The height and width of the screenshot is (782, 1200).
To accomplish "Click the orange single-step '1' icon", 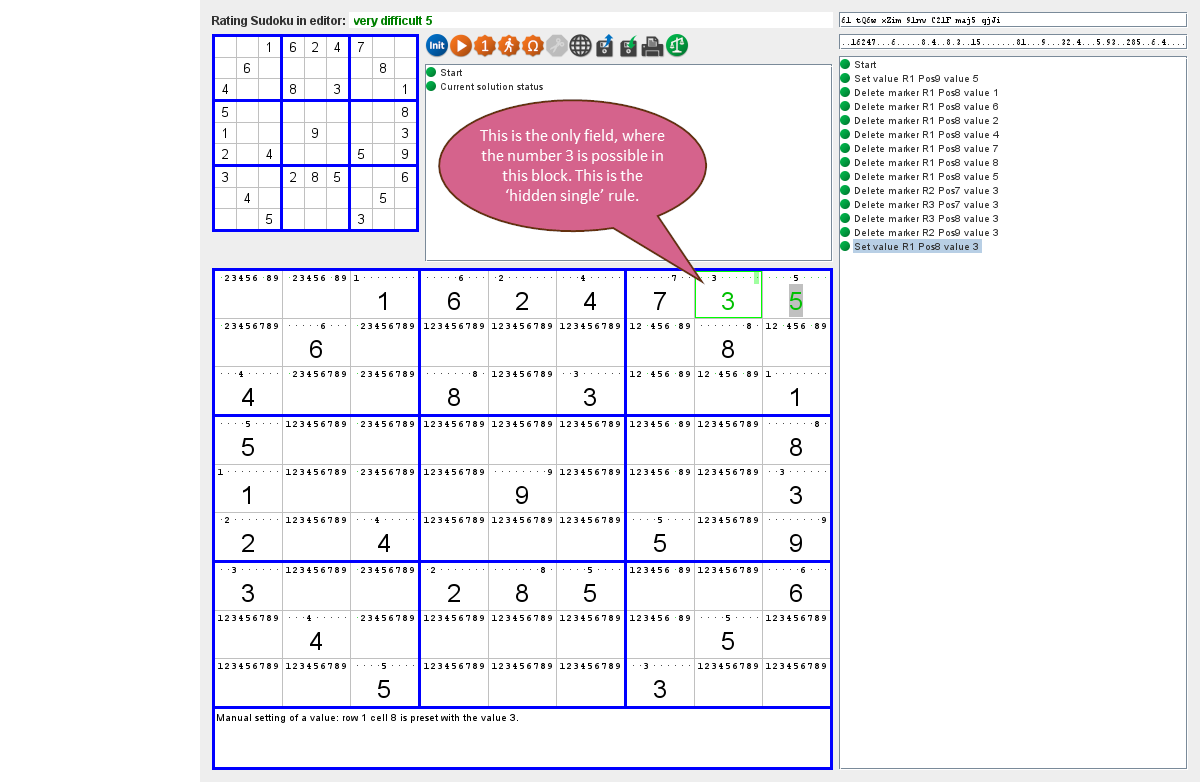I will pyautogui.click(x=485, y=45).
